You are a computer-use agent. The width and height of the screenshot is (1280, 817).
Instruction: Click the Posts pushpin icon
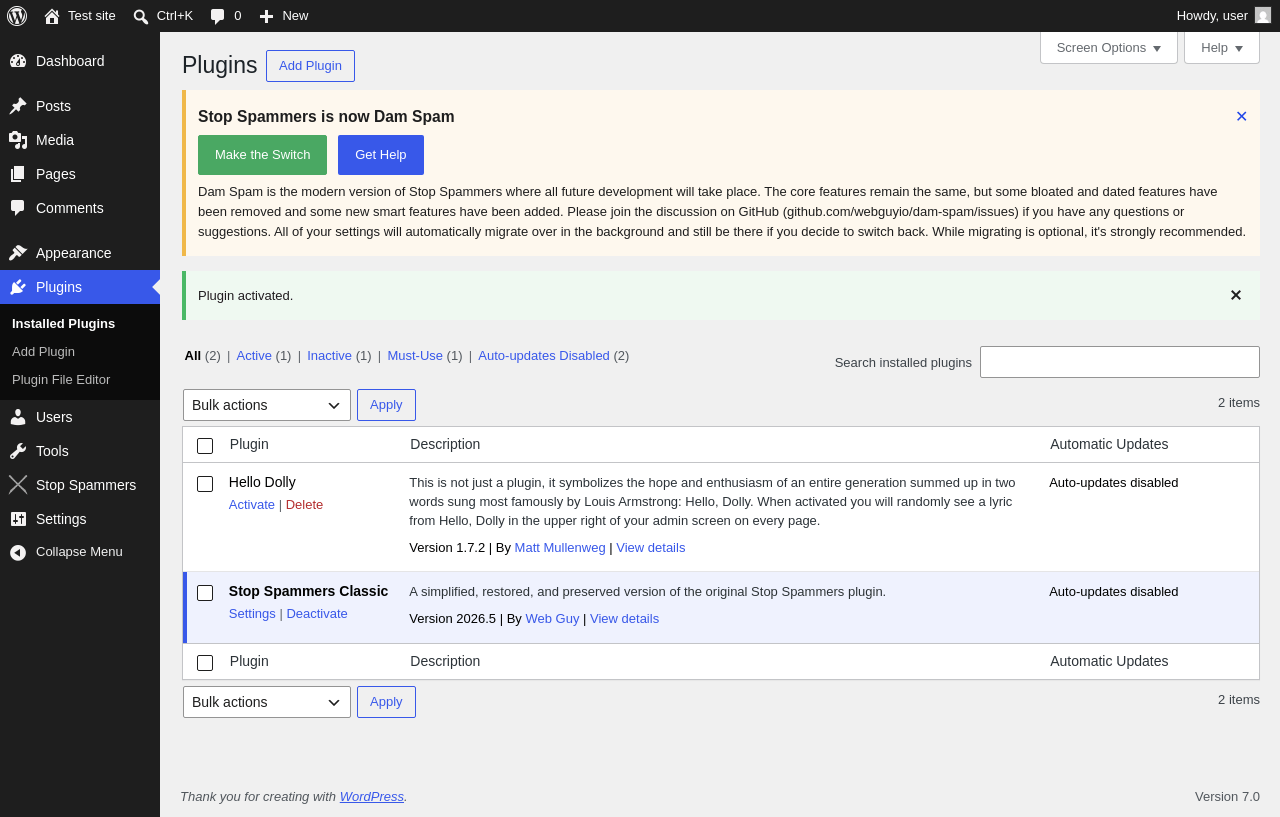coord(18,106)
